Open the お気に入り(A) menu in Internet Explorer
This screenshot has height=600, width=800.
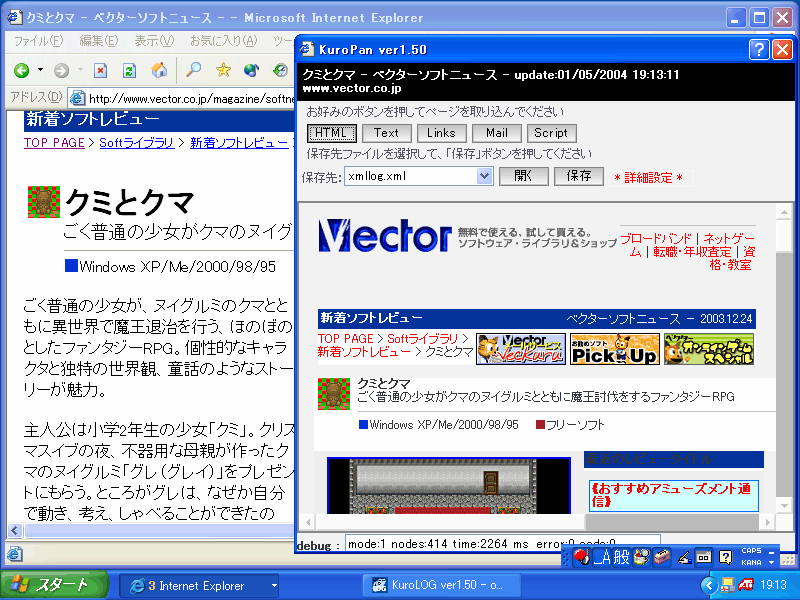tap(223, 41)
